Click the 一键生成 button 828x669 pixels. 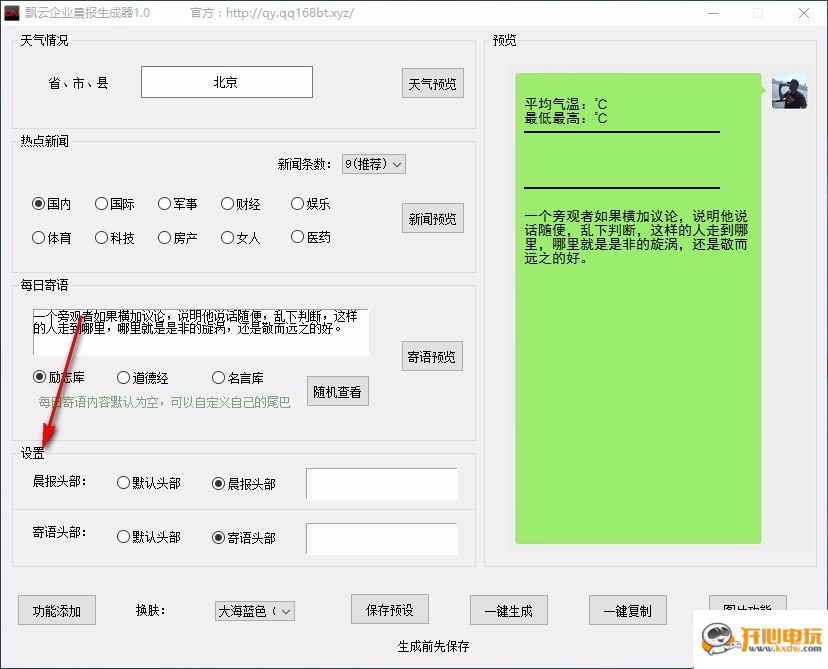point(509,610)
